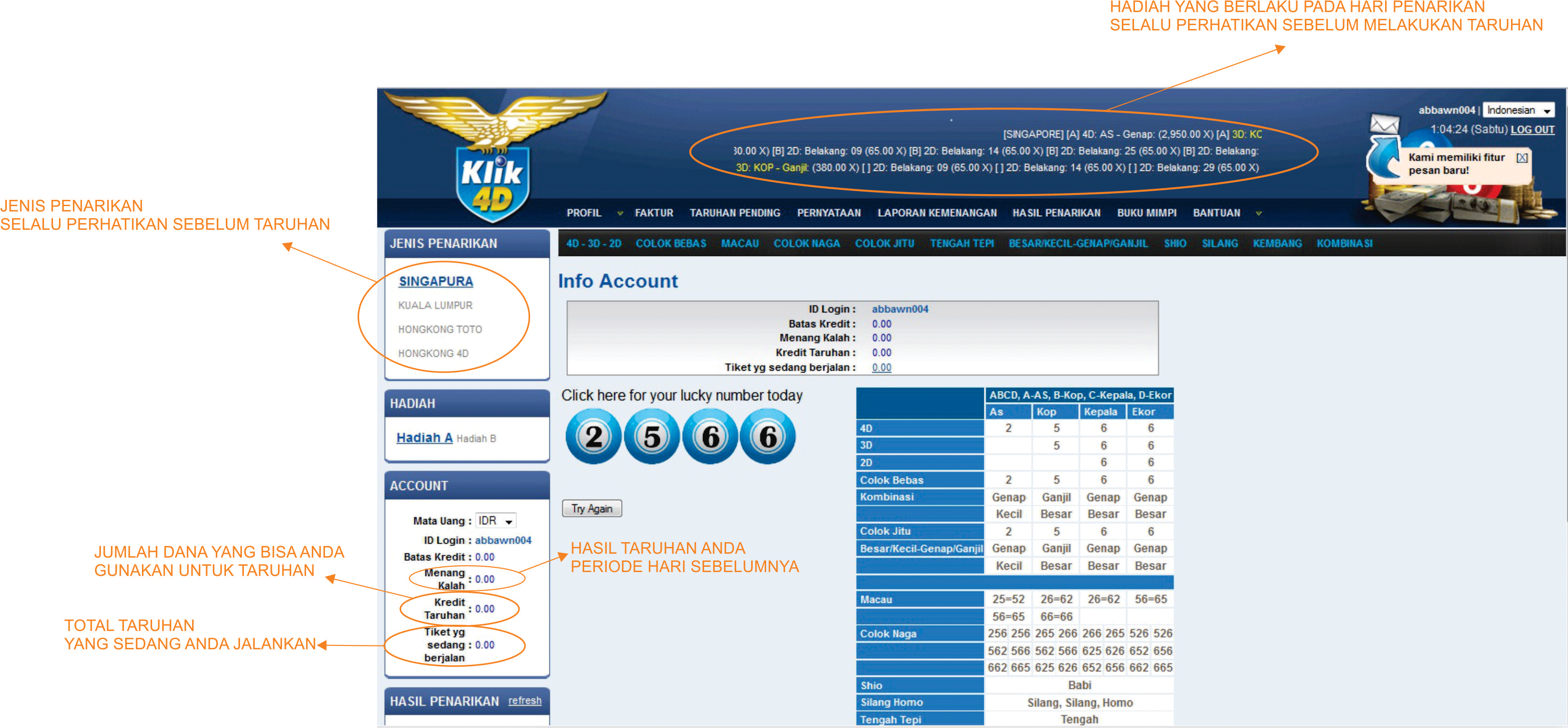Click abbawn004 ID Login in Account panel
Image resolution: width=1568 pixels, height=728 pixels.
[503, 541]
